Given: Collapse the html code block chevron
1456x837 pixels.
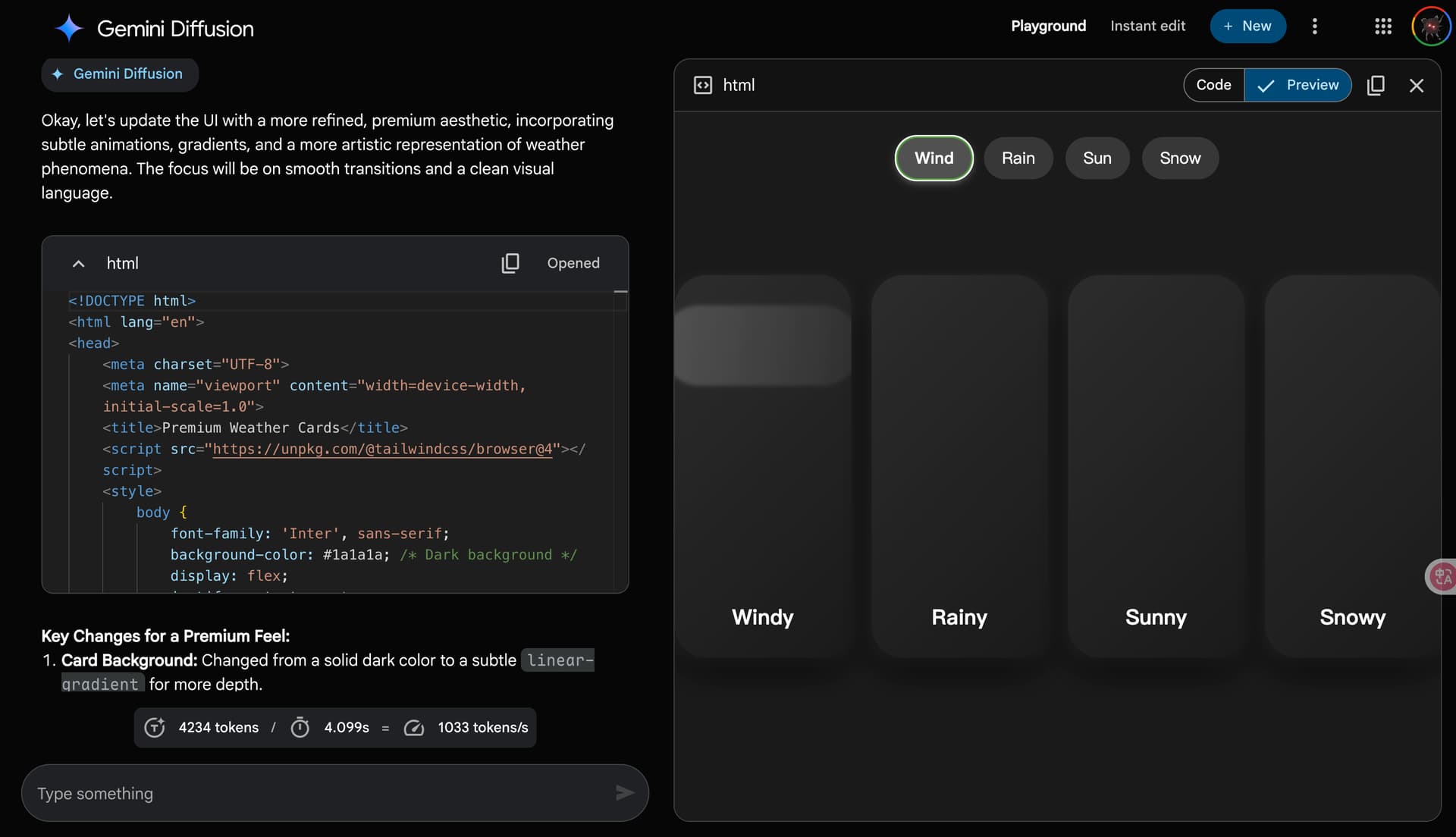Looking at the screenshot, I should [x=78, y=263].
